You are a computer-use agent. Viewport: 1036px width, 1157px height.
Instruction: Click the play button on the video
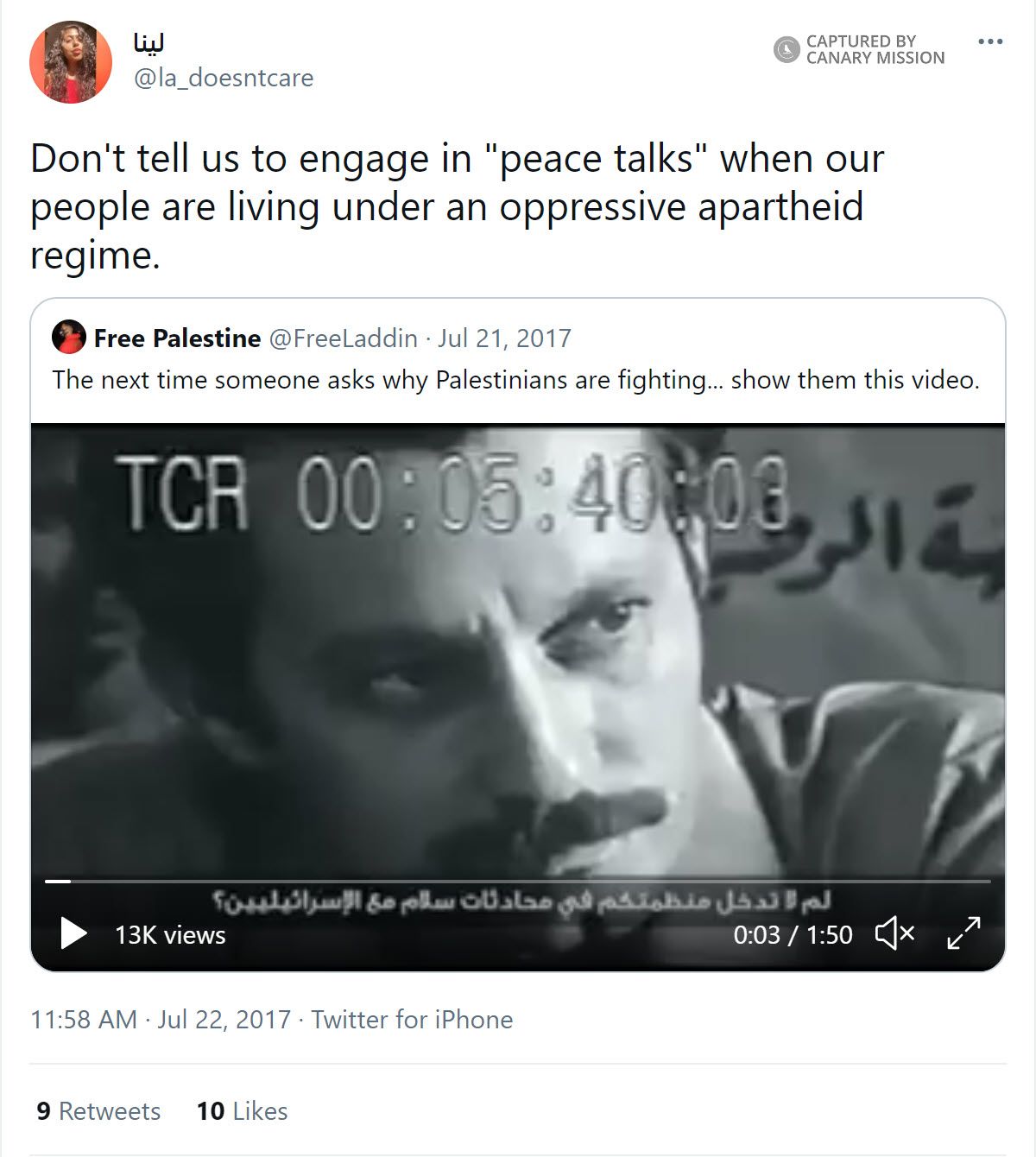[x=73, y=934]
